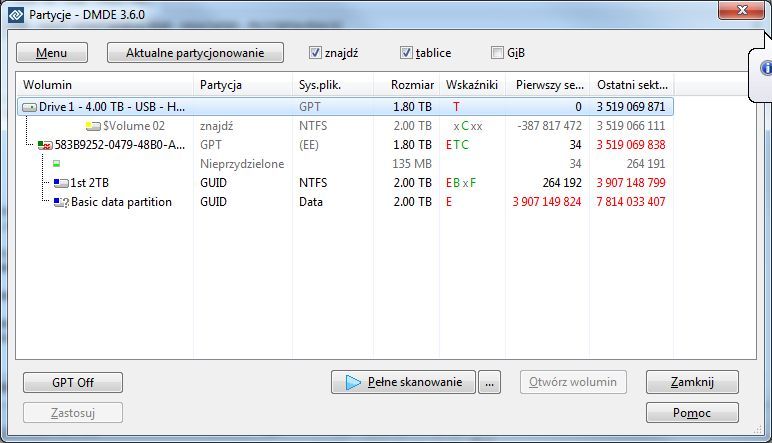Uncheck the tablice checkbox
Image resolution: width=772 pixels, height=443 pixels.
406,52
